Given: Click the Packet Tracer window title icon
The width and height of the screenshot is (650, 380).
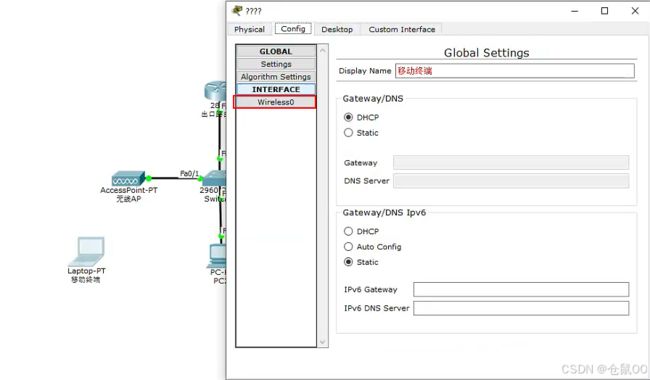Looking at the screenshot, I should (x=237, y=10).
